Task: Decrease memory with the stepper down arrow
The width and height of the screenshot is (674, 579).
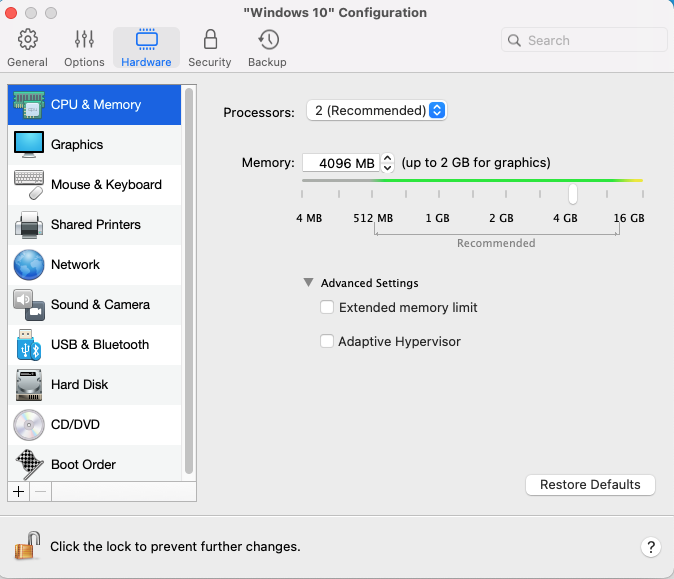Action: (x=387, y=168)
